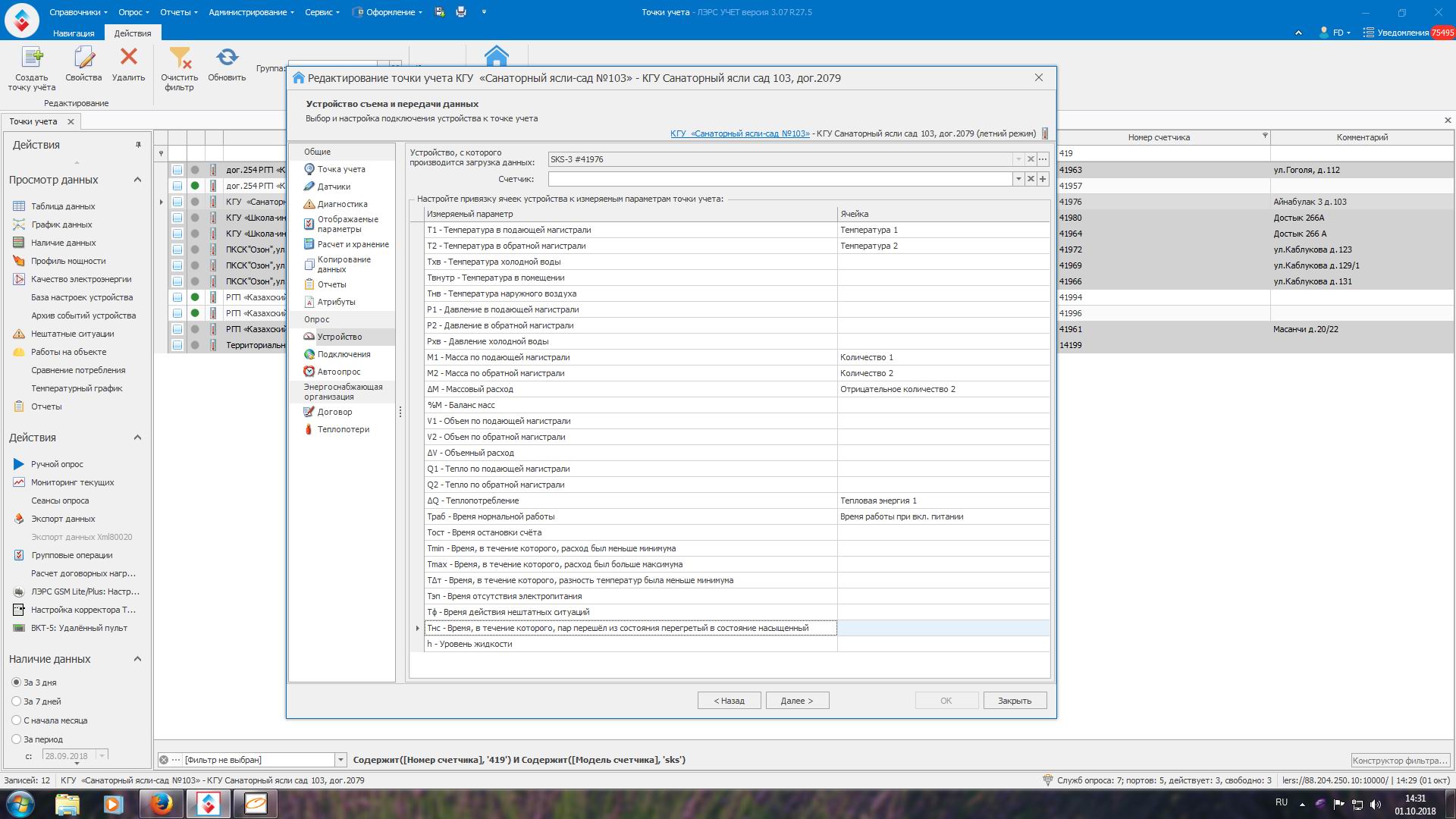The height and width of the screenshot is (819, 1456).
Task: Click the Счетчик input field
Action: [x=780, y=179]
